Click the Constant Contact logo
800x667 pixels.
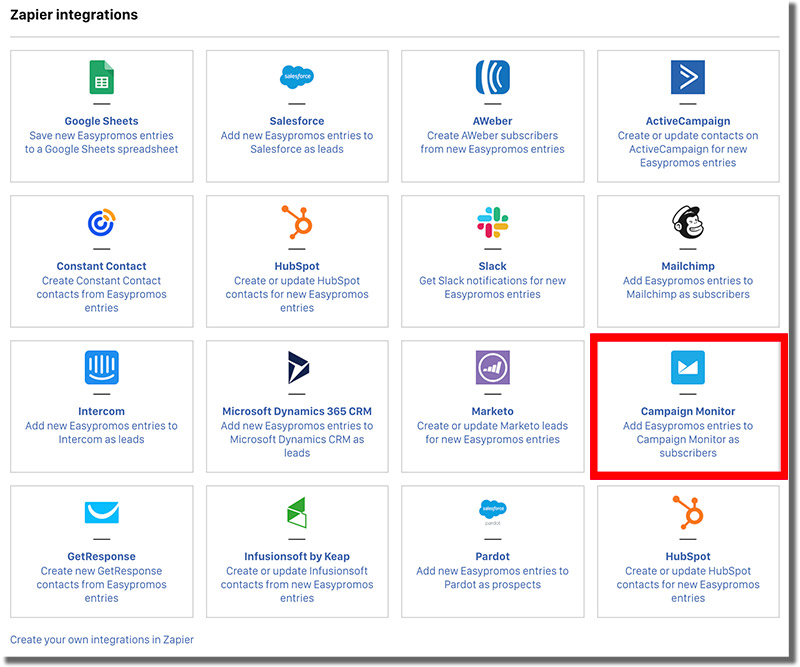click(102, 222)
